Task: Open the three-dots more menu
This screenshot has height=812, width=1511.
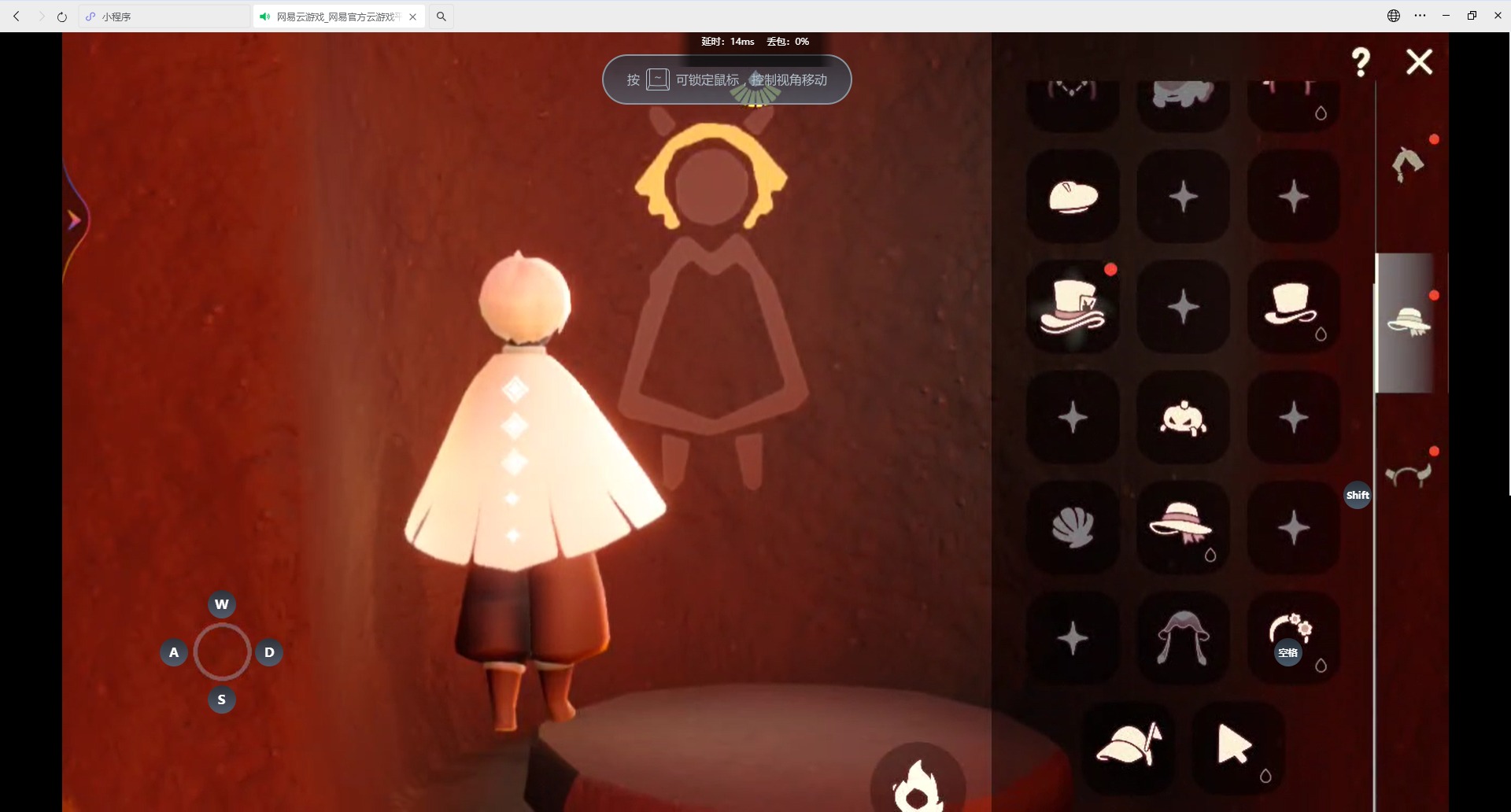Action: [1420, 16]
